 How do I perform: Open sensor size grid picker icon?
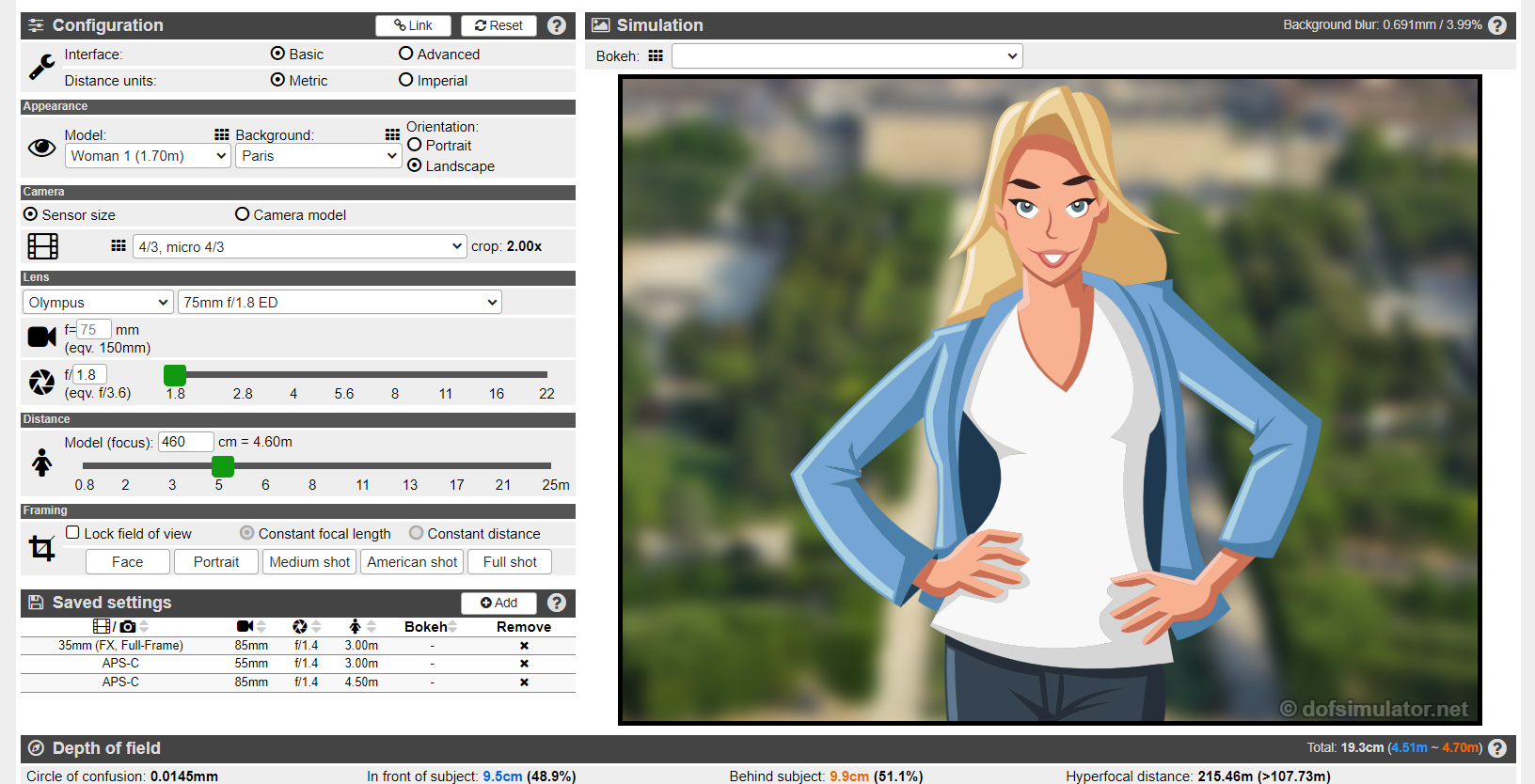[x=119, y=245]
